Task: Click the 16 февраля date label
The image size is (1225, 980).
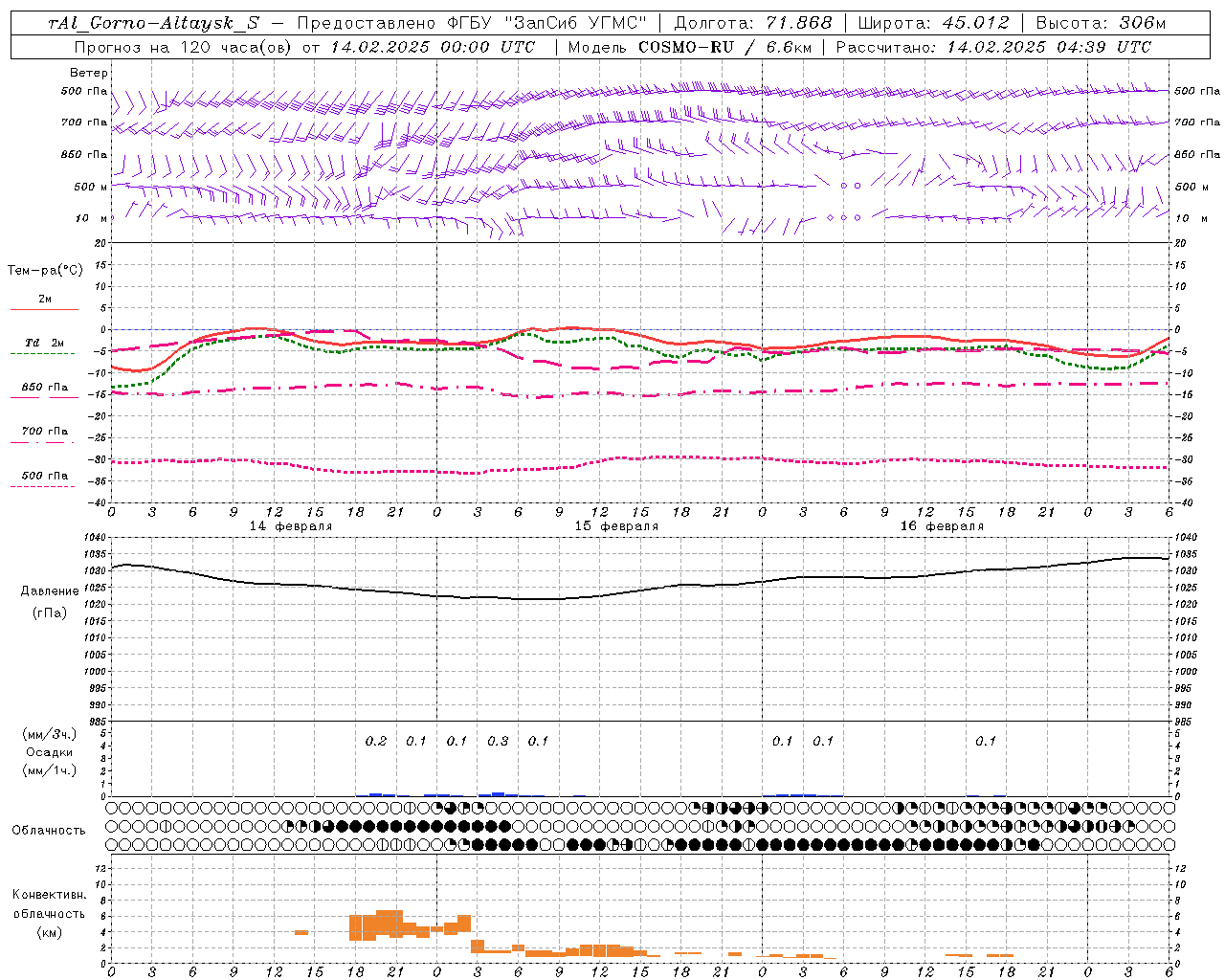Action: point(942,526)
